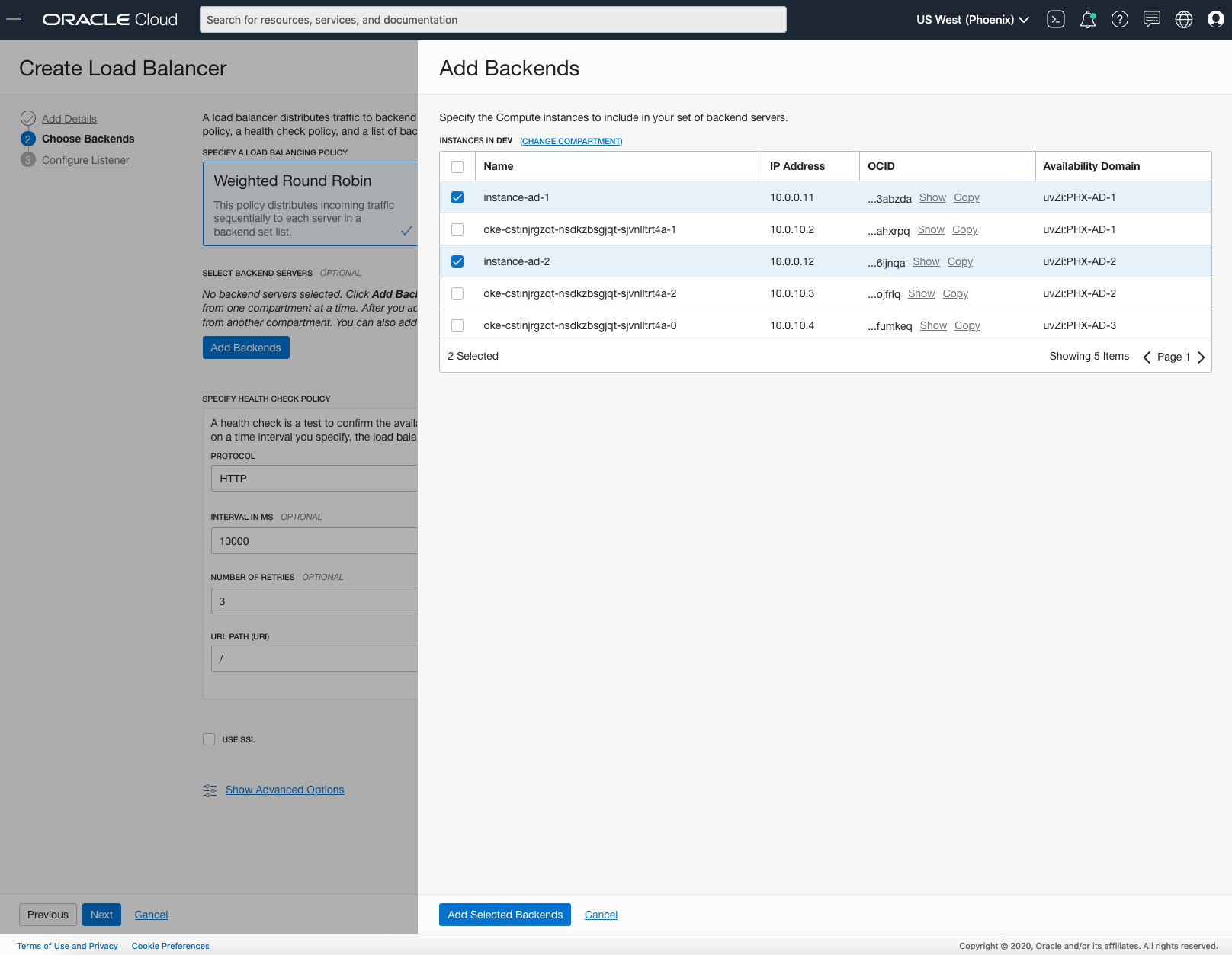Image resolution: width=1232 pixels, height=955 pixels.
Task: Go to previous page arrow in table
Action: click(x=1147, y=357)
